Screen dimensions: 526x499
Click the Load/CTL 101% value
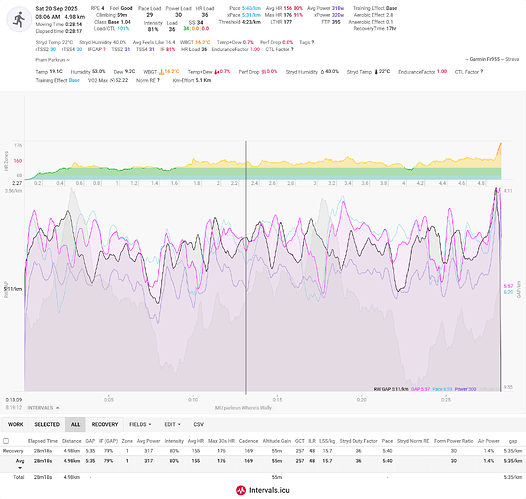pyautogui.click(x=123, y=29)
